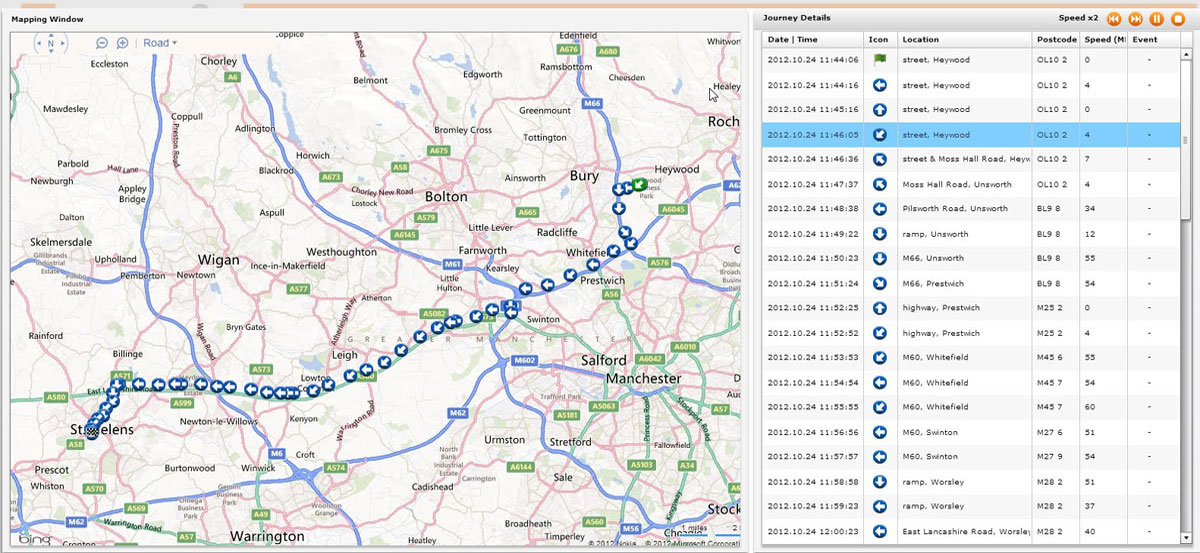Click the left arrow icon in 11:44:16 row
The image size is (1200, 553).
[879, 85]
